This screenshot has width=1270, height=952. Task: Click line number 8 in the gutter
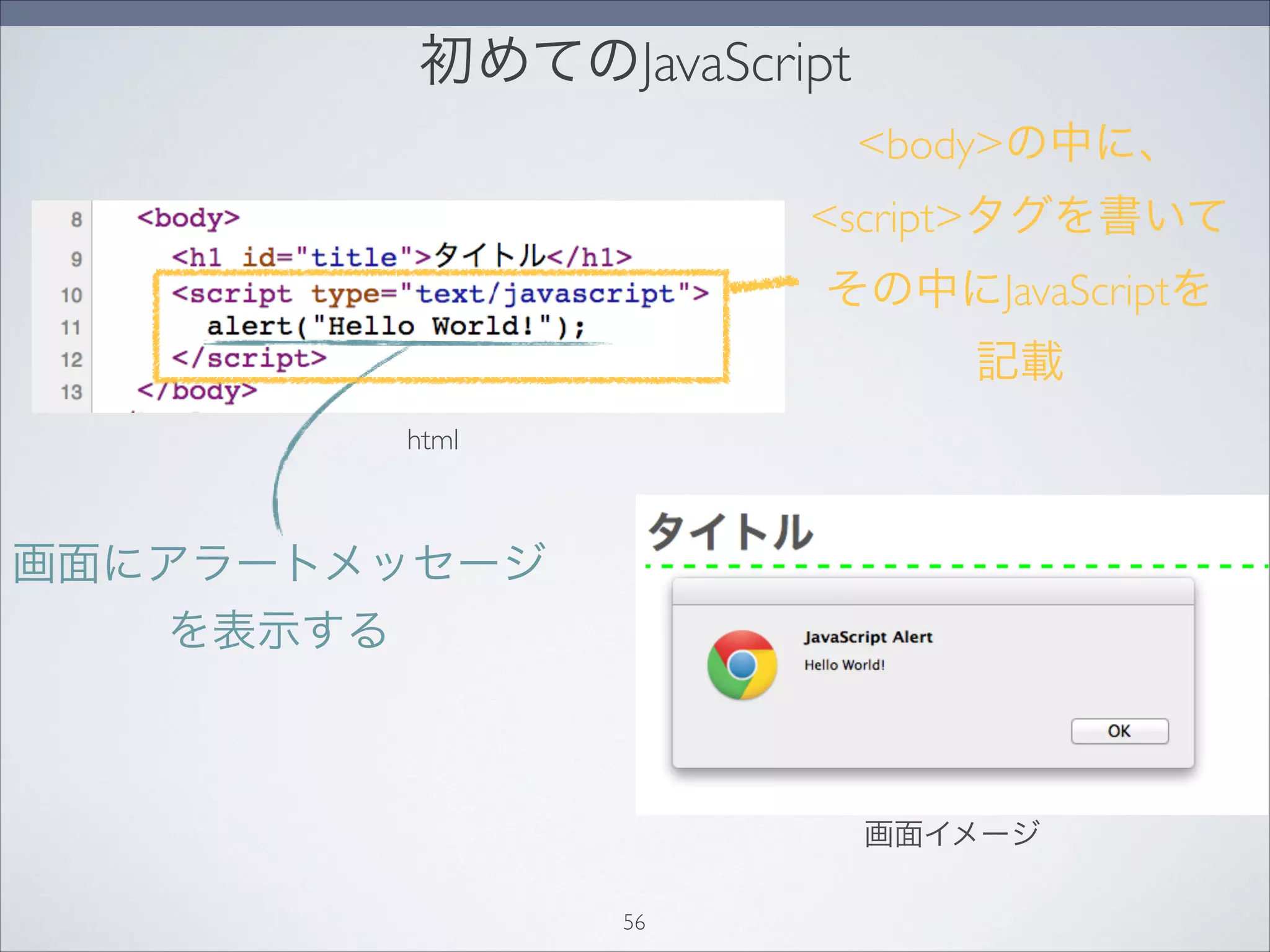(76, 219)
